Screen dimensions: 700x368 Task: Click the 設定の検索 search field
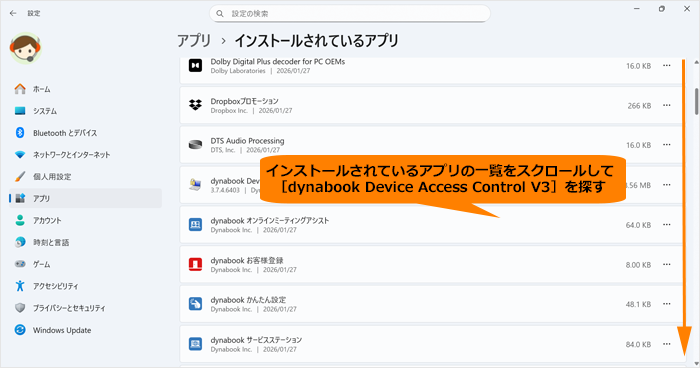tap(350, 14)
